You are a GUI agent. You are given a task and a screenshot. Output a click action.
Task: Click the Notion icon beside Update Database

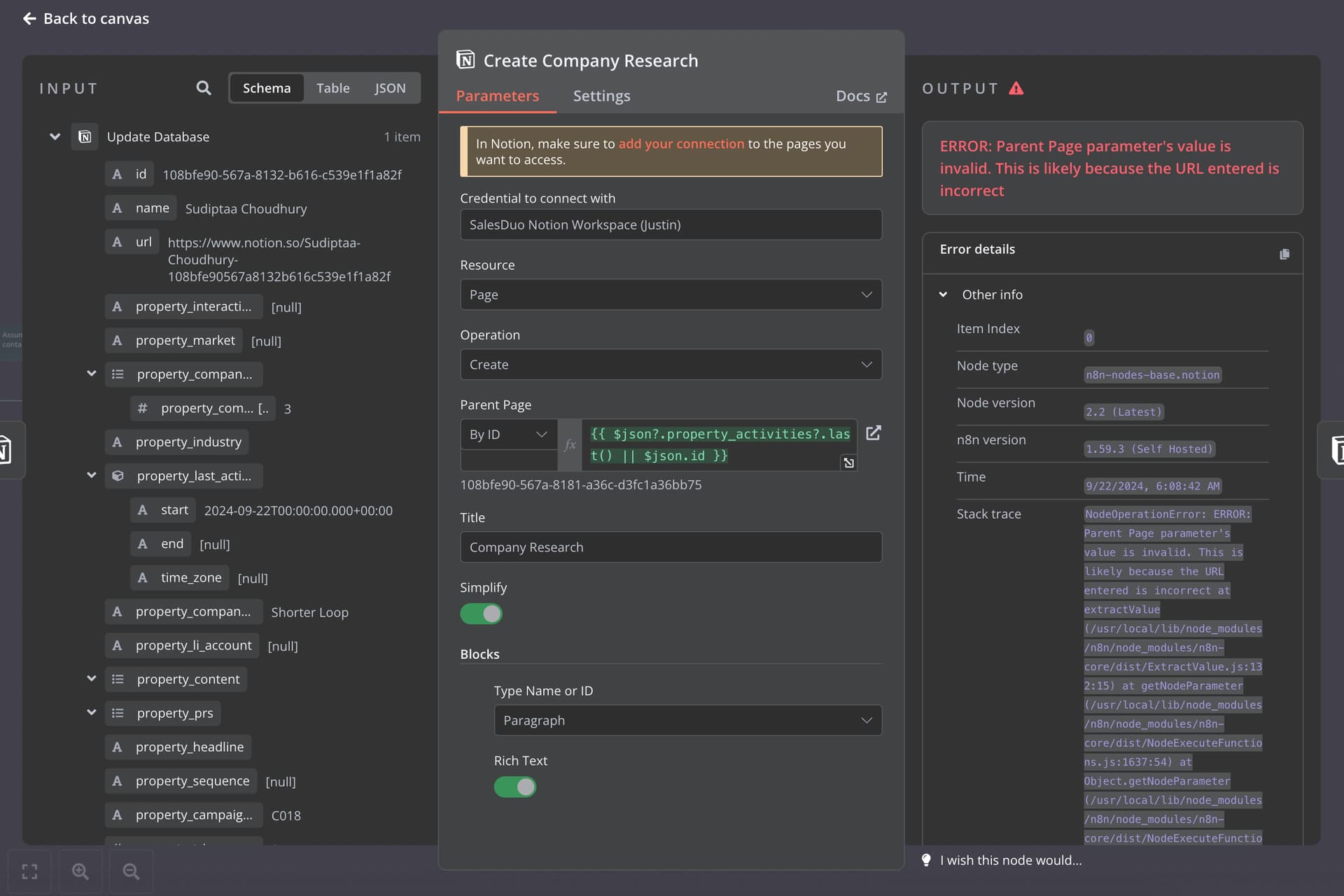[x=85, y=136]
